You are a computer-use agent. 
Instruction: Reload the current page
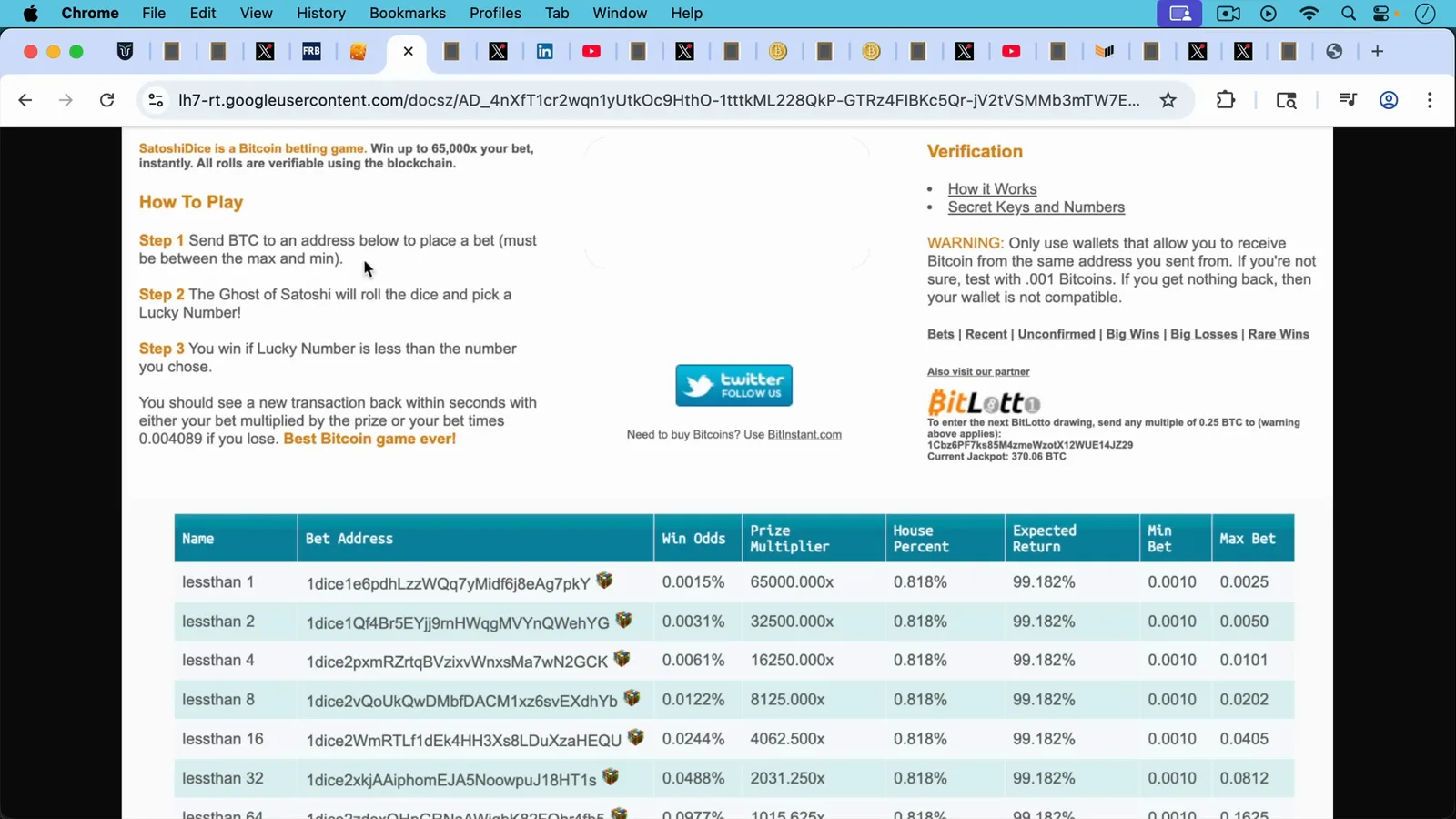click(107, 100)
